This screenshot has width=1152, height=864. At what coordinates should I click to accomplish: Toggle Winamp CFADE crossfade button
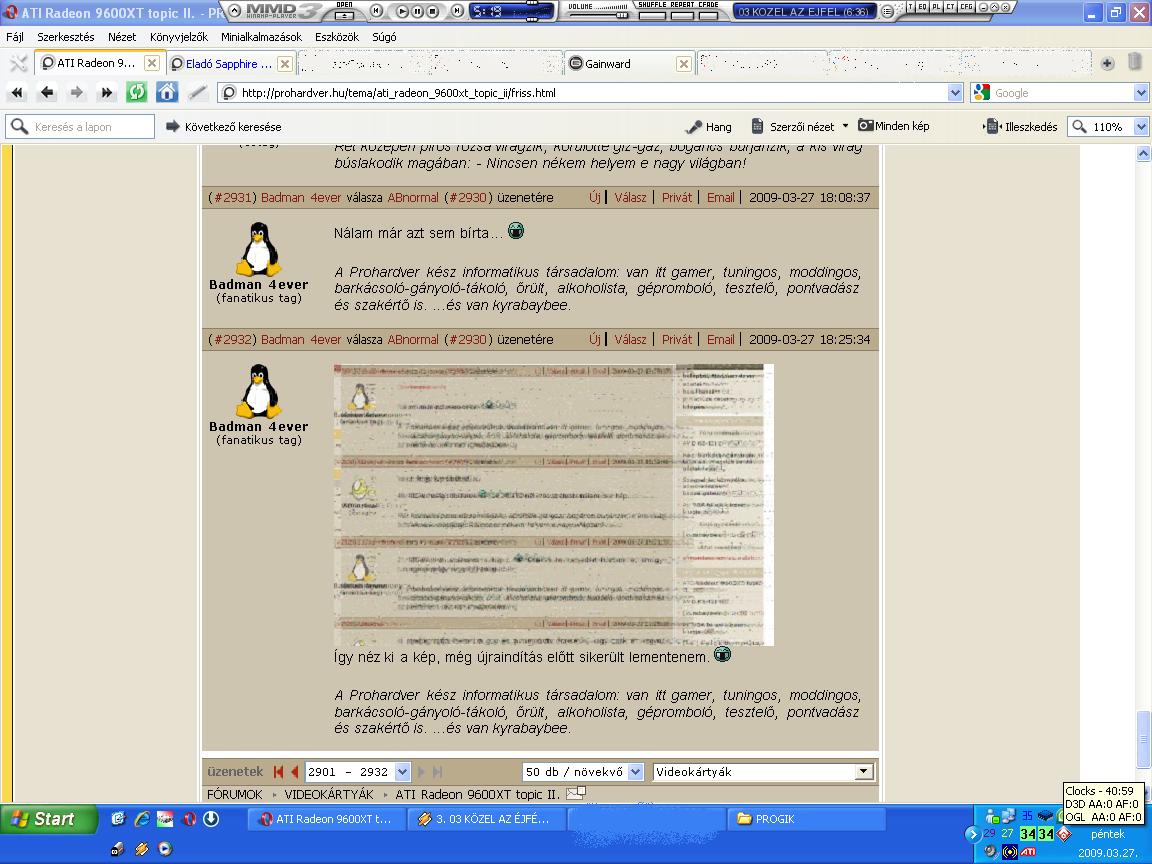pyautogui.click(x=708, y=15)
